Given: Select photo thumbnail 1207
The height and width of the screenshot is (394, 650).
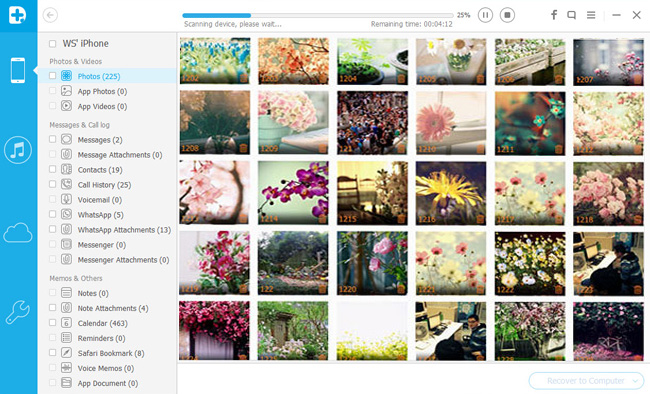Looking at the screenshot, I should [x=608, y=61].
